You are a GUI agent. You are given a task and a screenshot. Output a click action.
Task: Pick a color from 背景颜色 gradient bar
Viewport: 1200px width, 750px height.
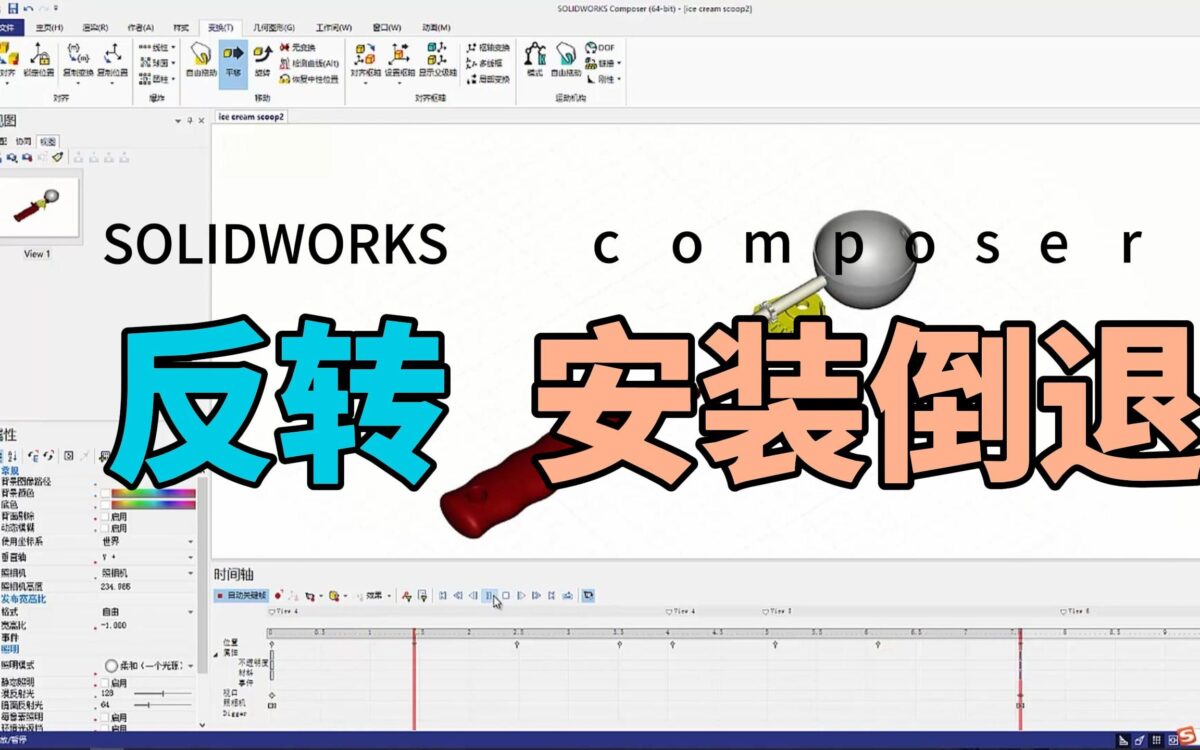[x=153, y=492]
